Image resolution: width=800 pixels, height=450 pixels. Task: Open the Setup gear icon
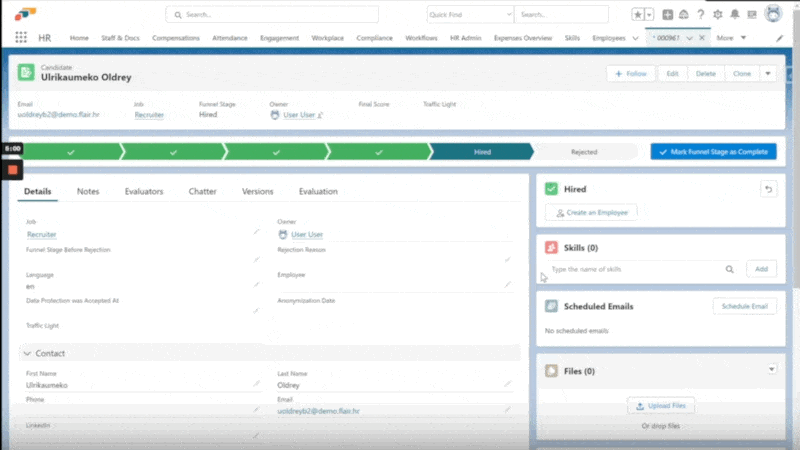click(x=716, y=15)
